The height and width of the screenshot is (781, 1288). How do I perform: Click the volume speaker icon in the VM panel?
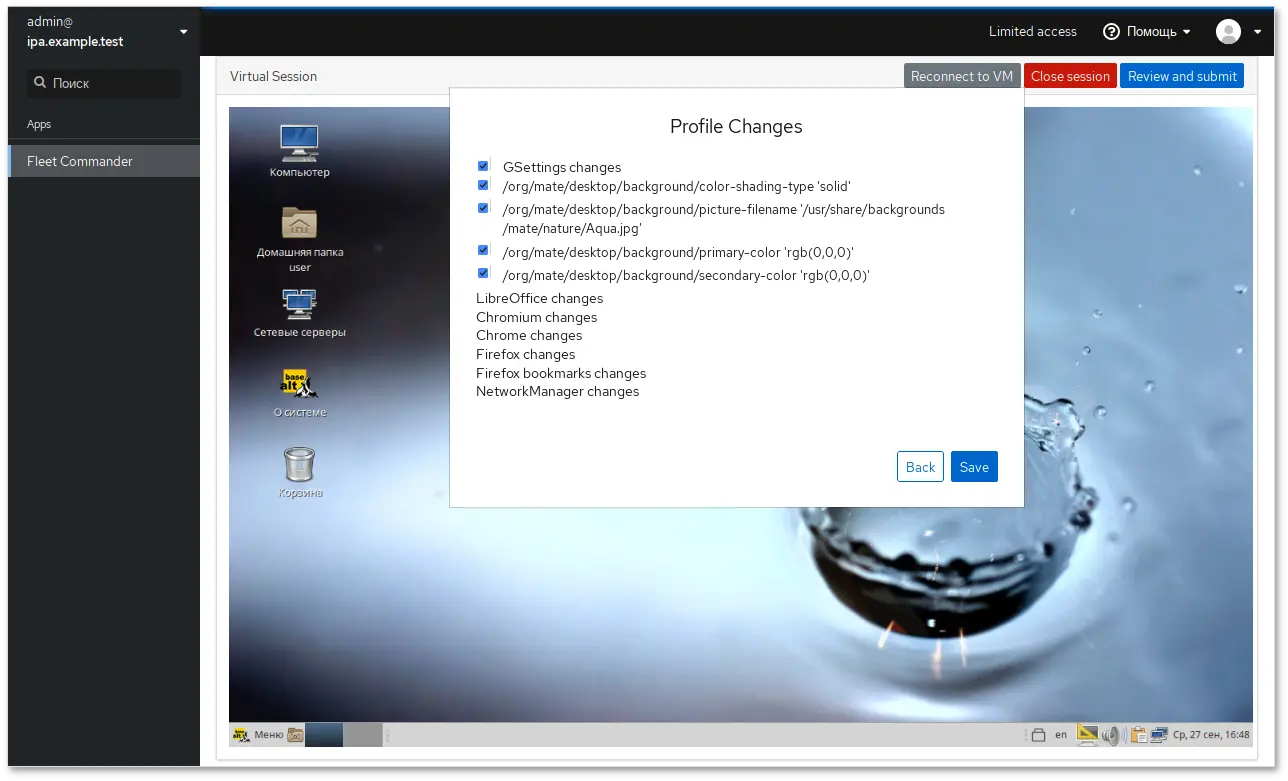[x=1111, y=735]
